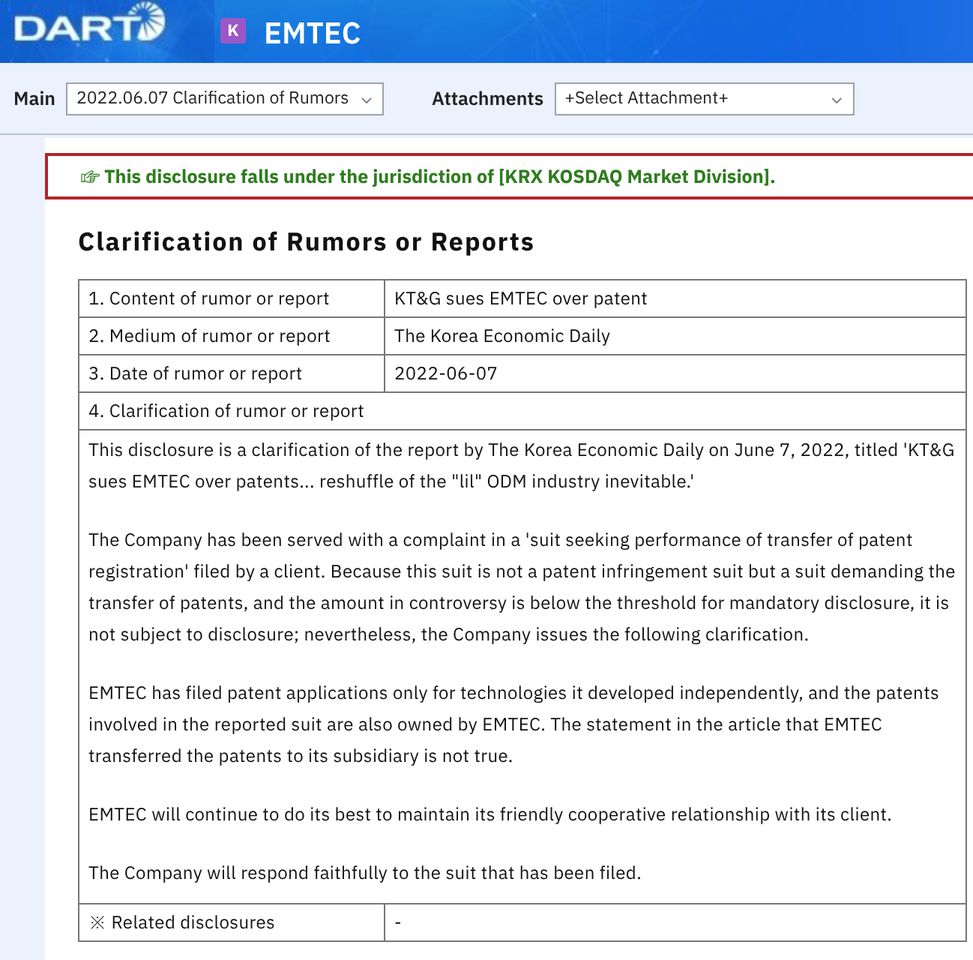Click the paragraph beginning 'This disclosure is a clarification'
The height and width of the screenshot is (960, 973).
click(521, 465)
